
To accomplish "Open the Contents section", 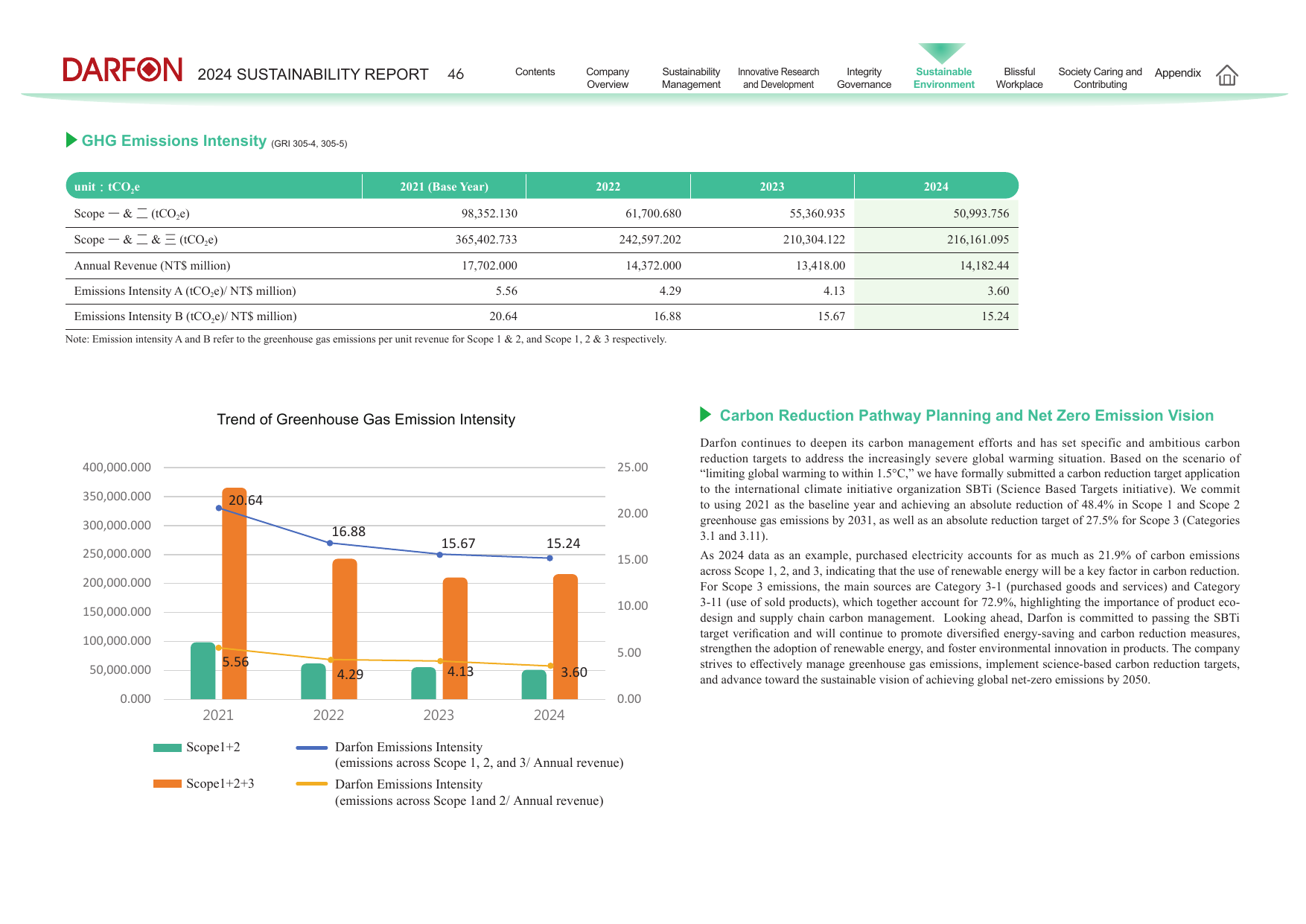I will point(535,71).
